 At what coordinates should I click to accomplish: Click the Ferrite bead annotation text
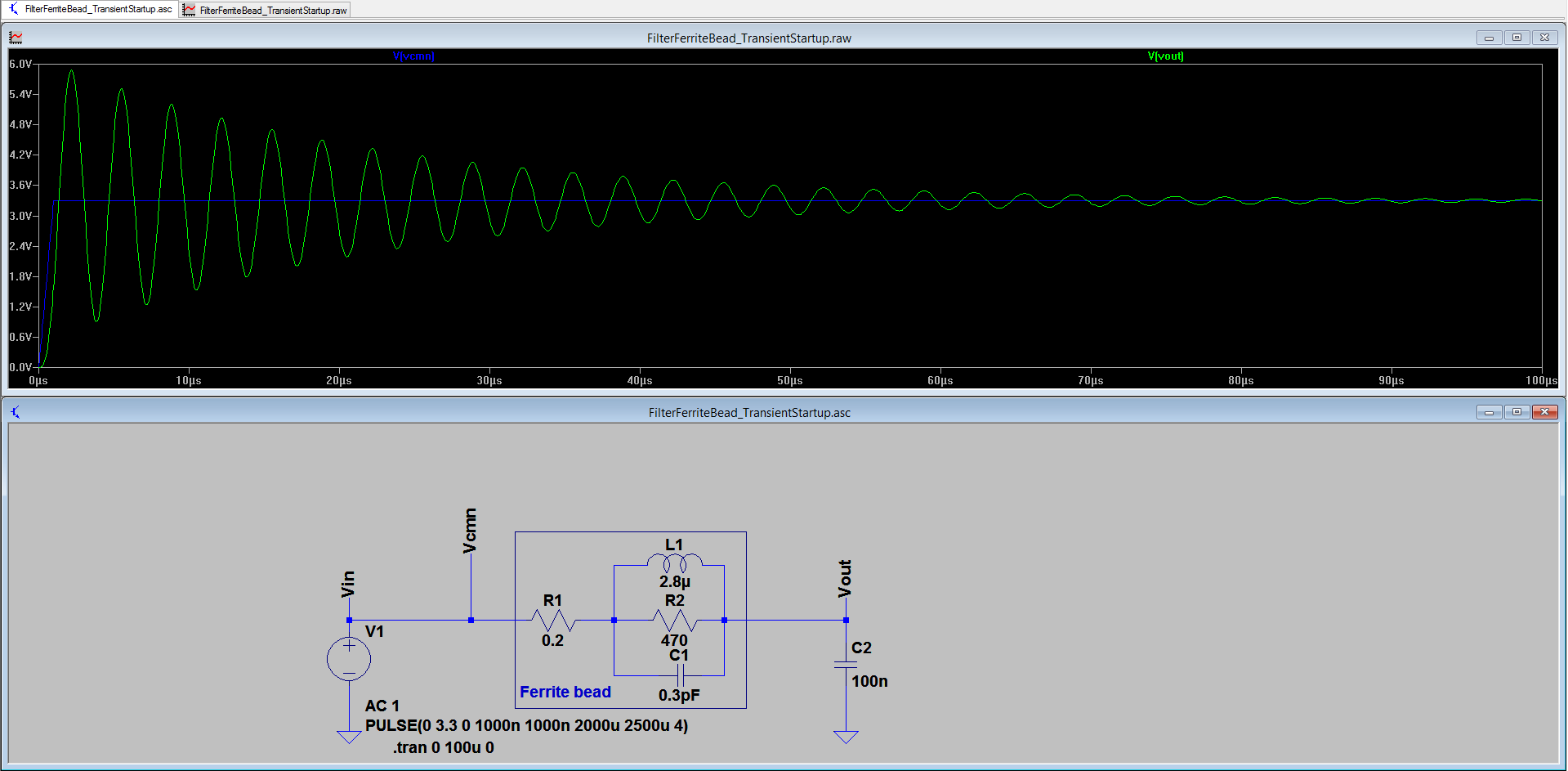pyautogui.click(x=565, y=692)
